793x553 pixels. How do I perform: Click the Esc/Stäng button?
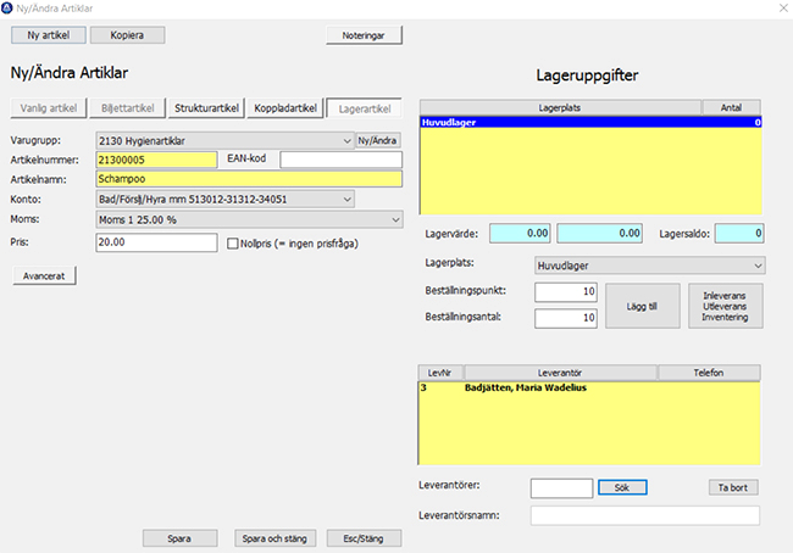(364, 538)
